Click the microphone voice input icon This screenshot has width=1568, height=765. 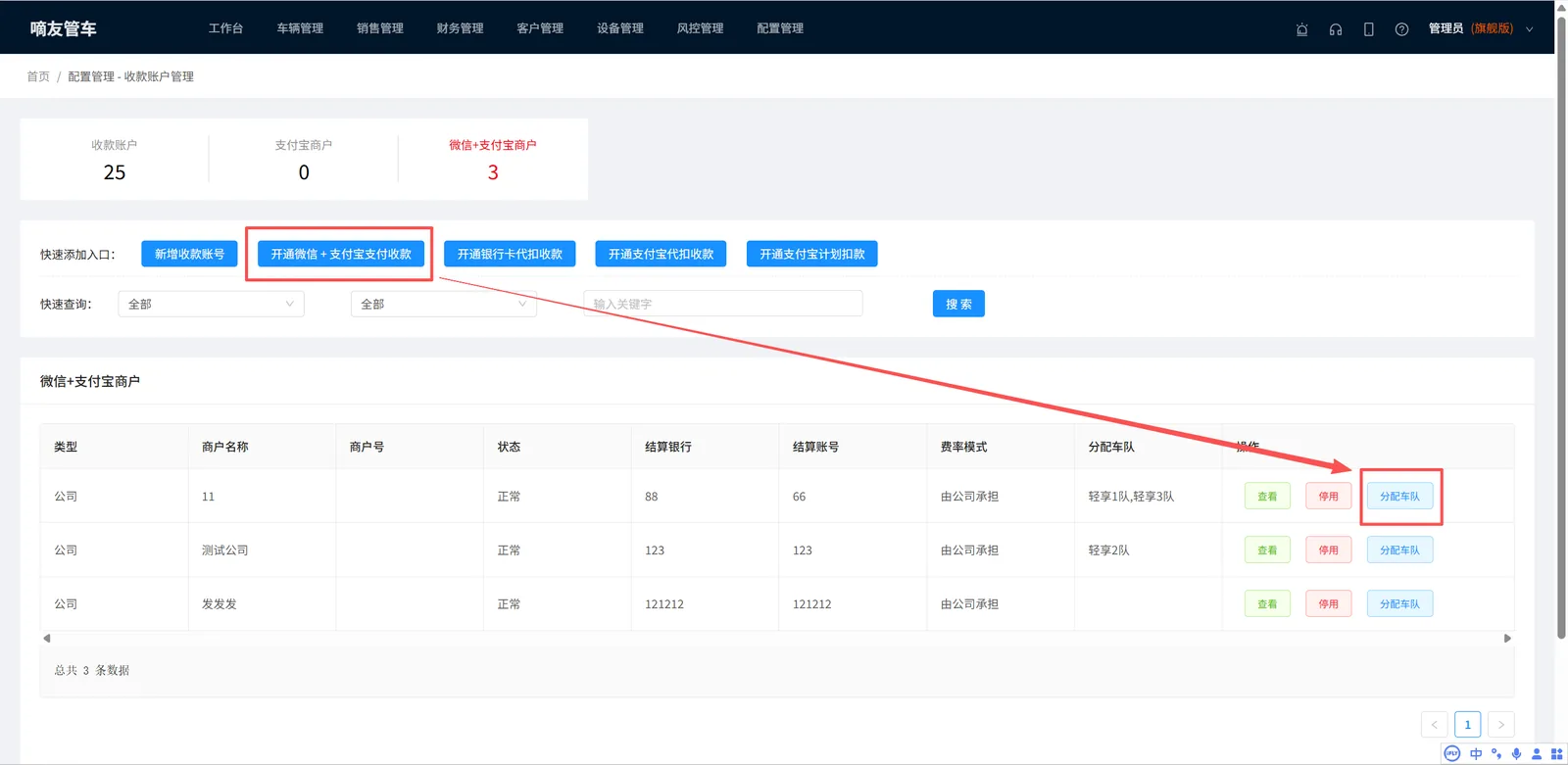[1516, 753]
